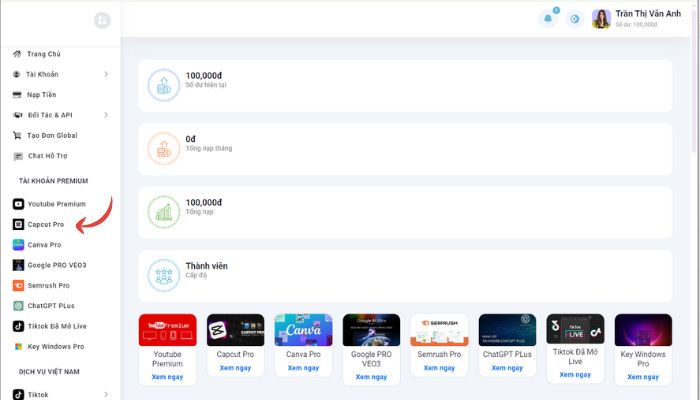Screen dimensions: 700x400
Task: Select Google PRO VEO3 sidebar label
Action: pyautogui.click(x=57, y=265)
